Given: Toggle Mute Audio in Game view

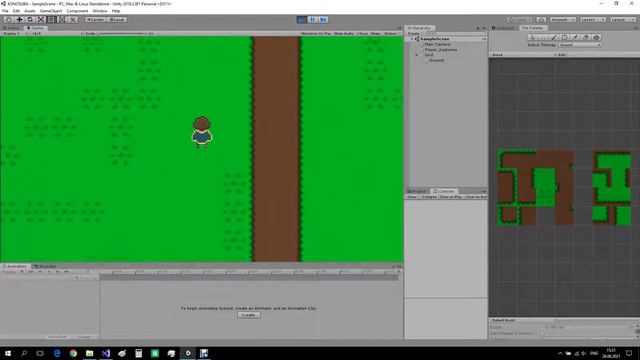Looking at the screenshot, I should (344, 33).
